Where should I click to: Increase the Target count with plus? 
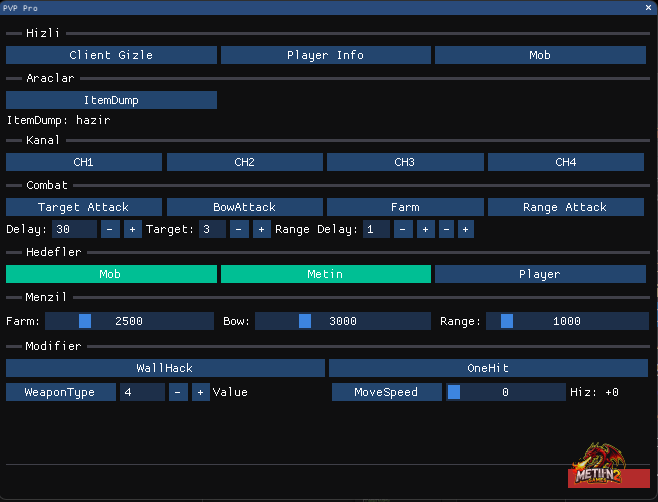(x=262, y=229)
